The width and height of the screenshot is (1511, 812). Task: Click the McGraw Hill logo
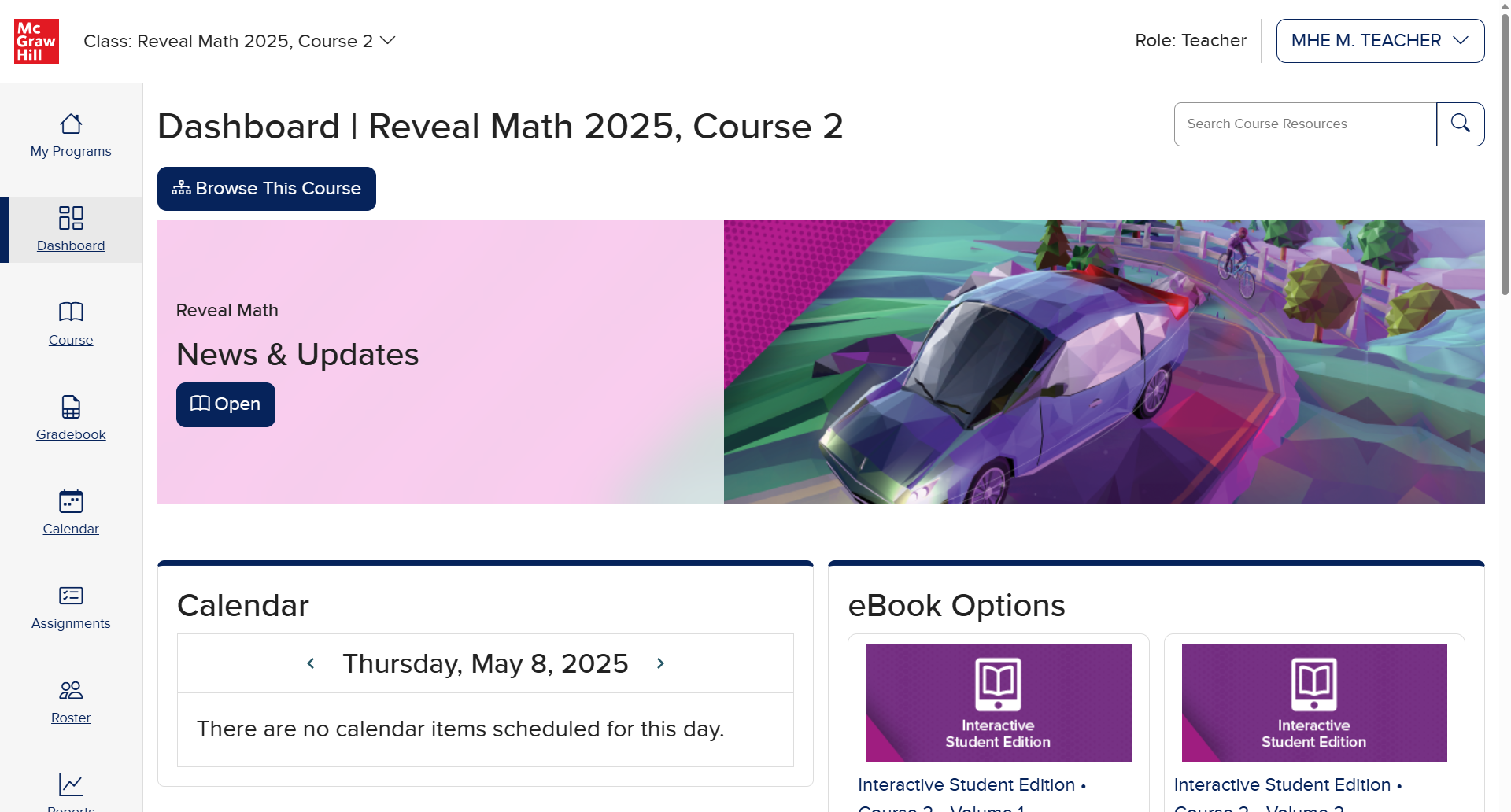pyautogui.click(x=36, y=41)
